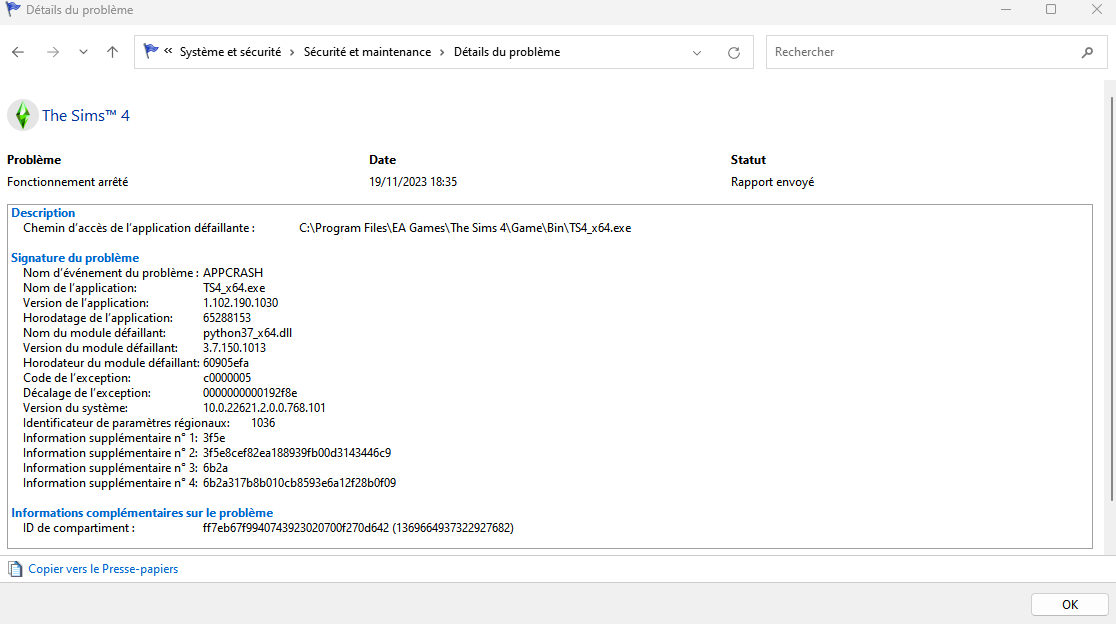The height and width of the screenshot is (624, 1116).
Task: Click the exception code c0000005
Action: 227,378
